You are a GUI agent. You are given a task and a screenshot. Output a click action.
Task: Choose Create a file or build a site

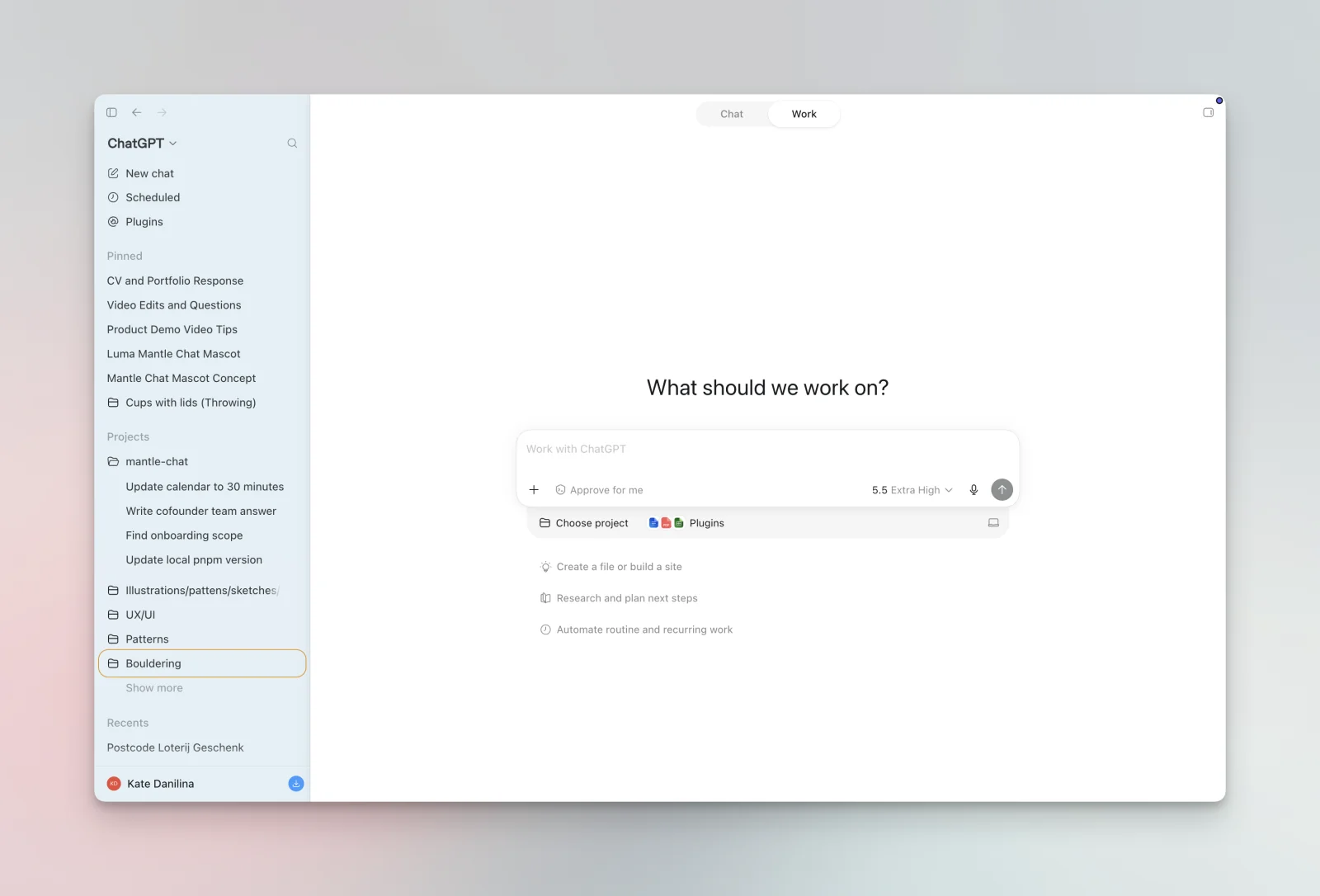point(611,567)
